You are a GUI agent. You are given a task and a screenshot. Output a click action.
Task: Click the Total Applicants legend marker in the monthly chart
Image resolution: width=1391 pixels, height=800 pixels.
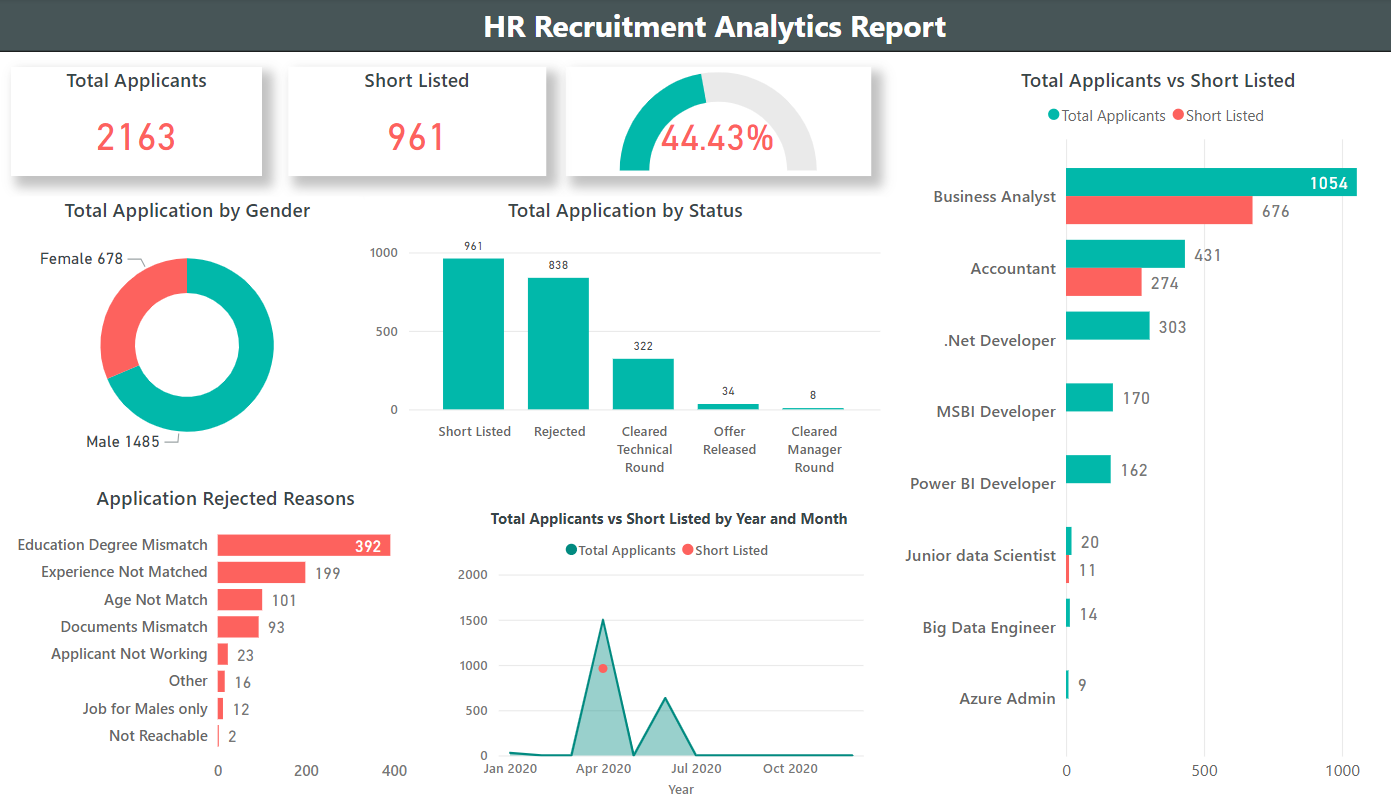(571, 550)
